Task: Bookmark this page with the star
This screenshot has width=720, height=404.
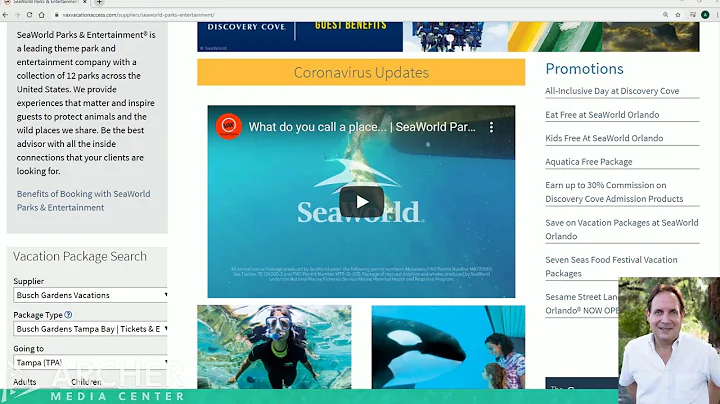Action: pyautogui.click(x=678, y=15)
